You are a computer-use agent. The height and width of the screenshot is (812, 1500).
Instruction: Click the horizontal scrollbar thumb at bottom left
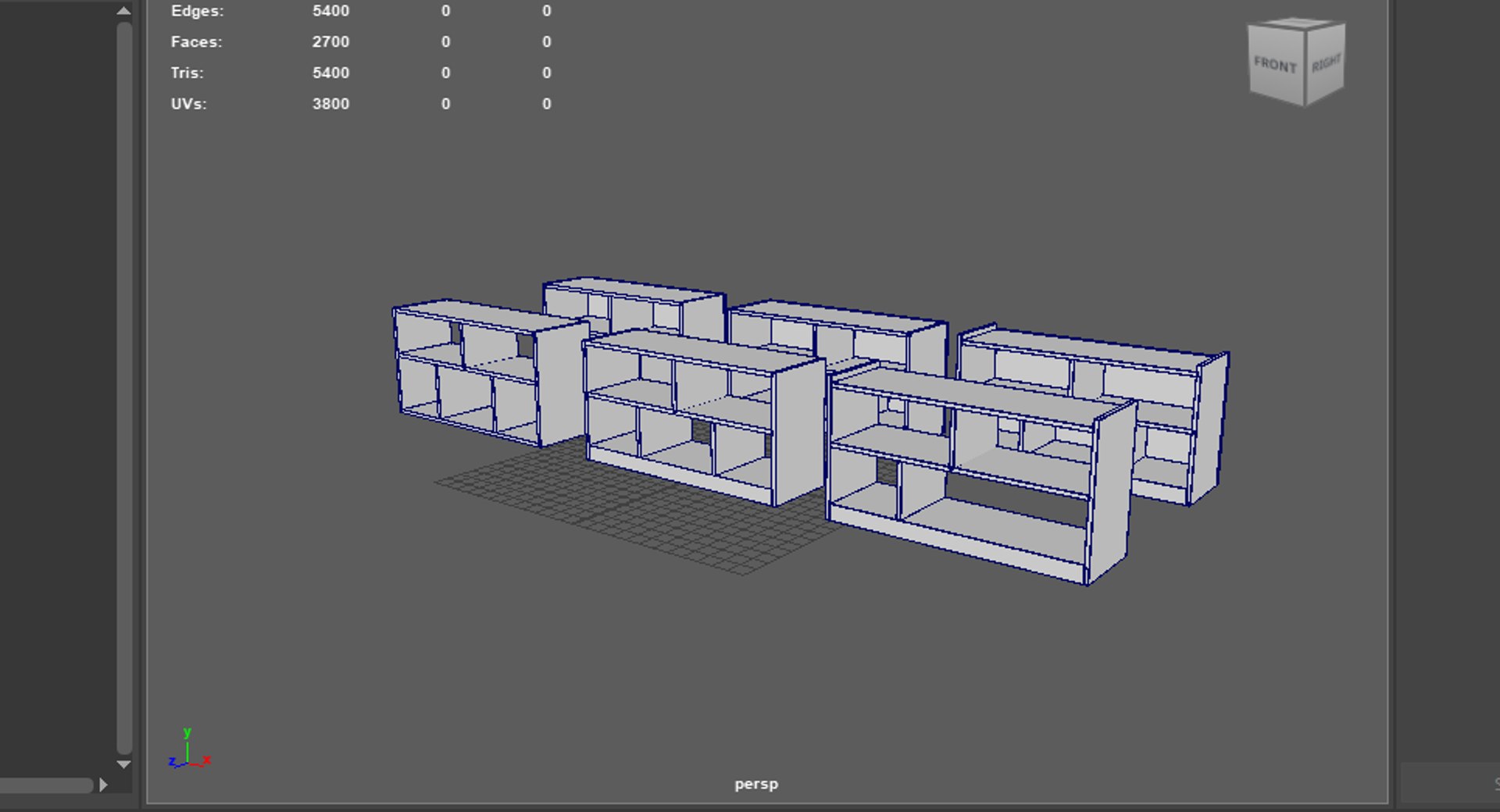45,785
